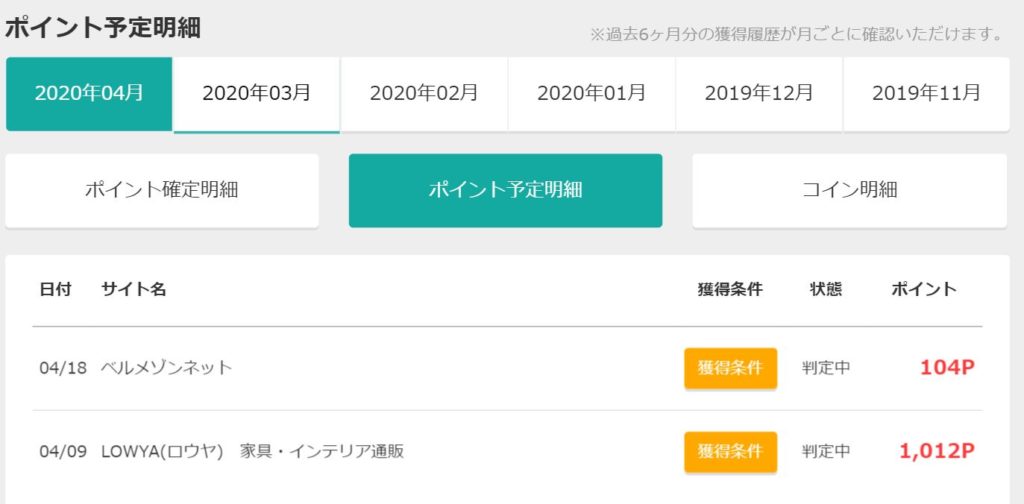This screenshot has height=504, width=1024.
Task: Click the 104P point value
Action: coord(947,368)
